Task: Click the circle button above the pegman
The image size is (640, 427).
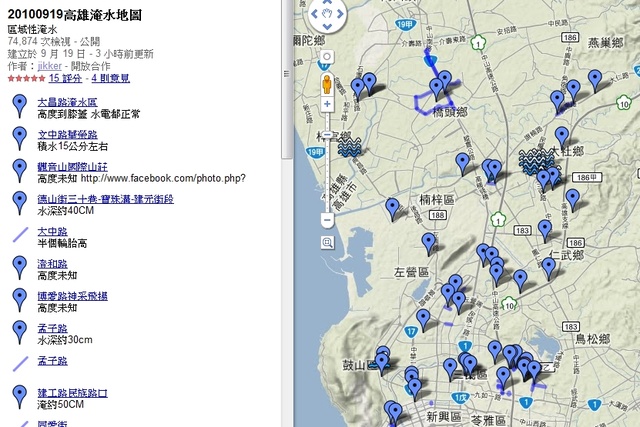Action: [327, 56]
